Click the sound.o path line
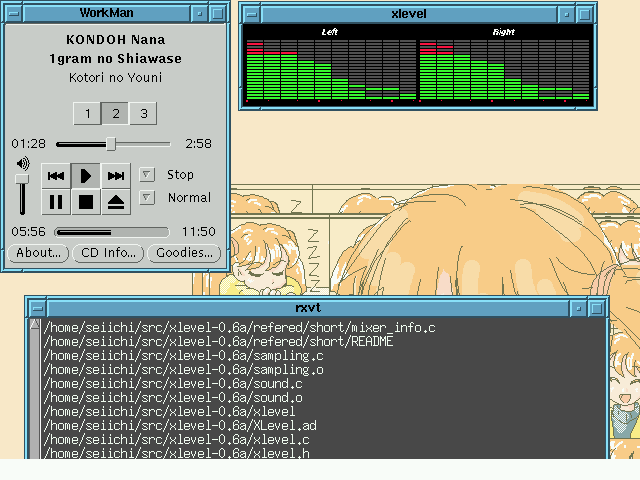This screenshot has width=640, height=480. (x=173, y=398)
